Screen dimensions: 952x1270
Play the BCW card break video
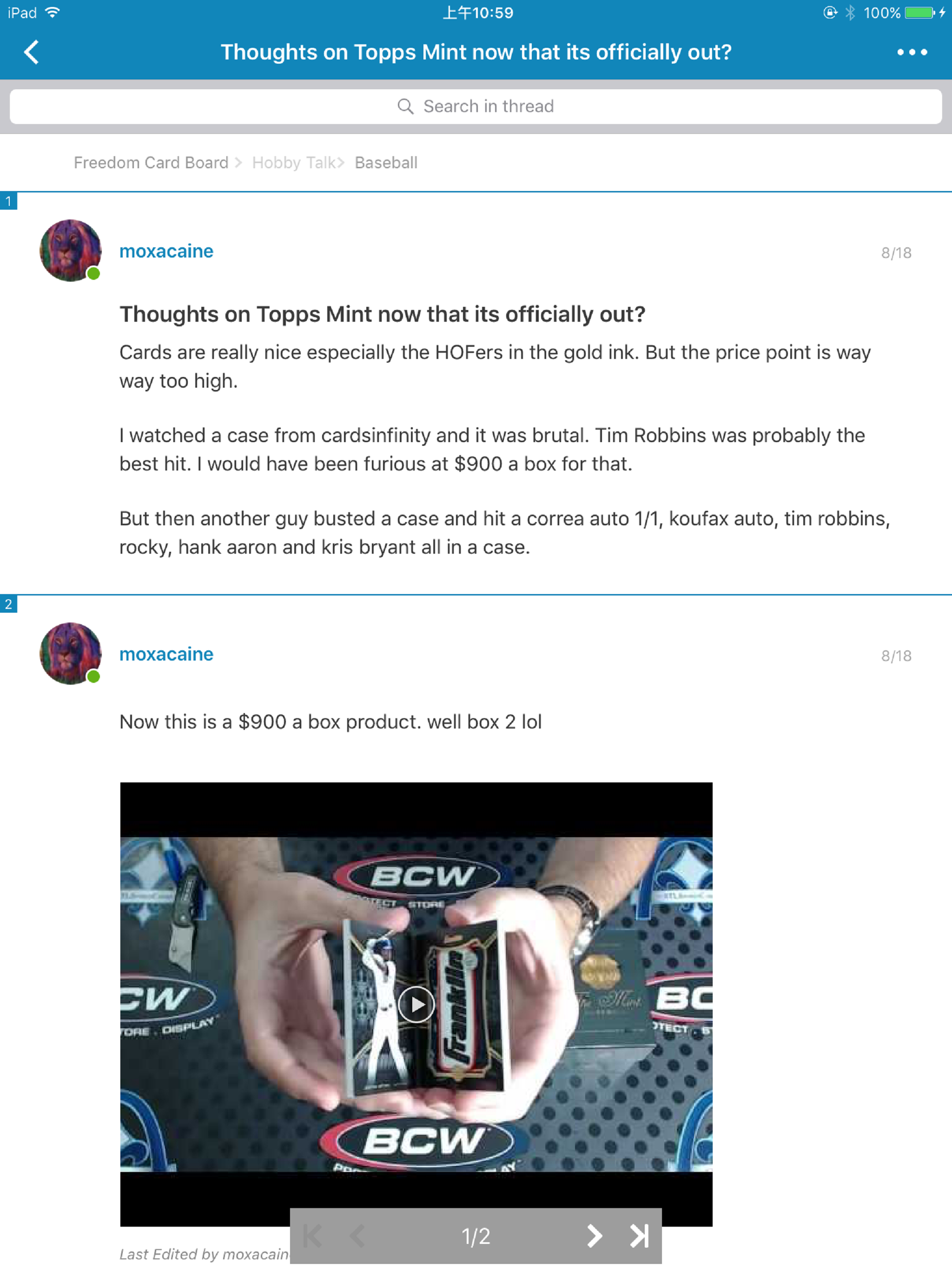coord(416,1004)
